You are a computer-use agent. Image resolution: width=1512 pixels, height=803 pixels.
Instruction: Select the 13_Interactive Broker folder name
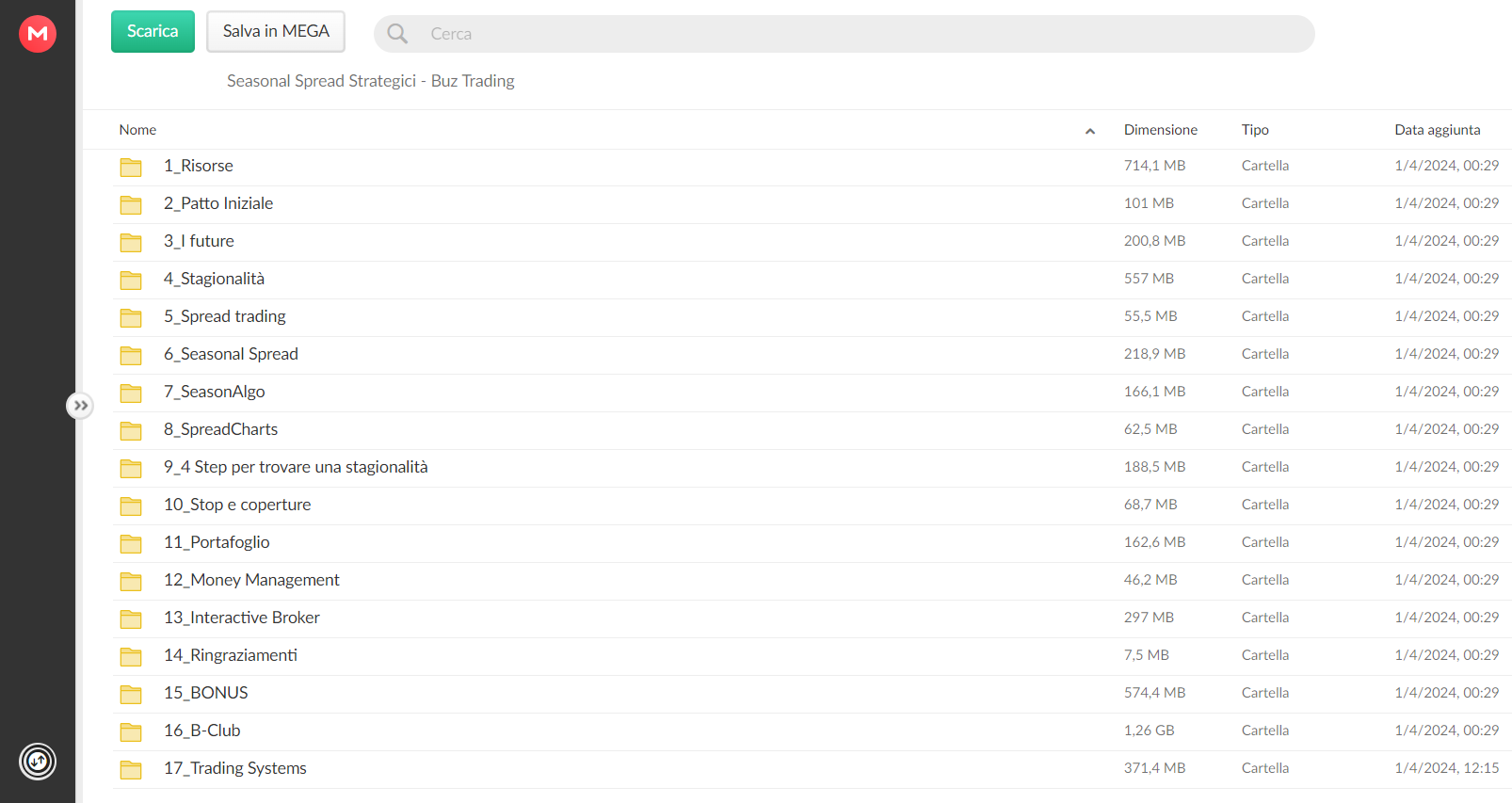coord(242,618)
